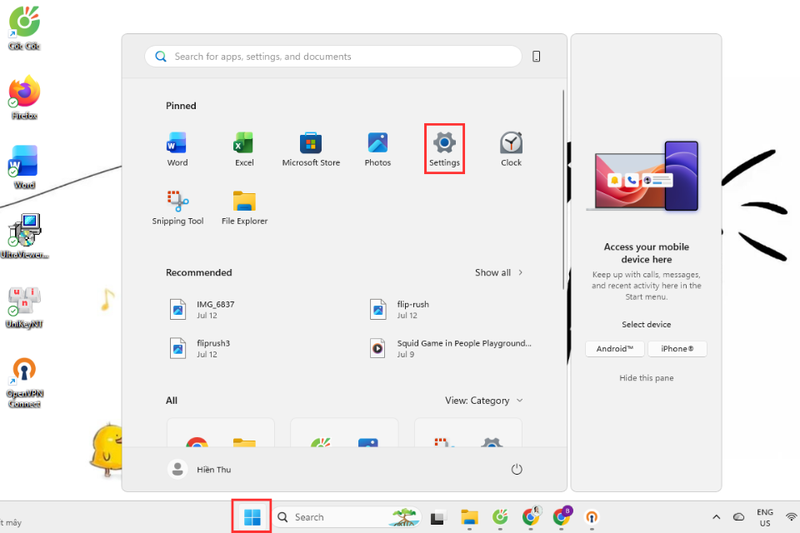Open recommended file flip-rush
This screenshot has width=800, height=533.
[x=399, y=309]
